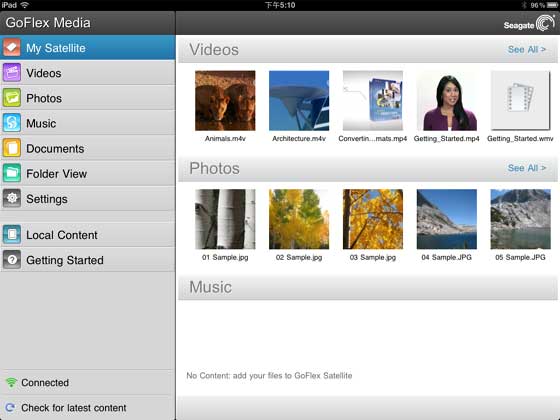
Task: Open Getting Started label
Action: pyautogui.click(x=65, y=260)
